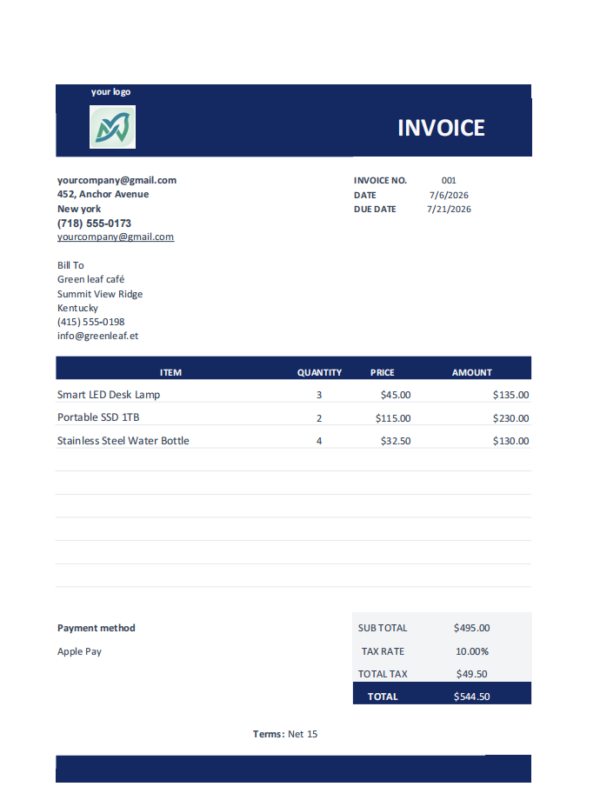Click the phone number (718) 555-0173

click(94, 223)
